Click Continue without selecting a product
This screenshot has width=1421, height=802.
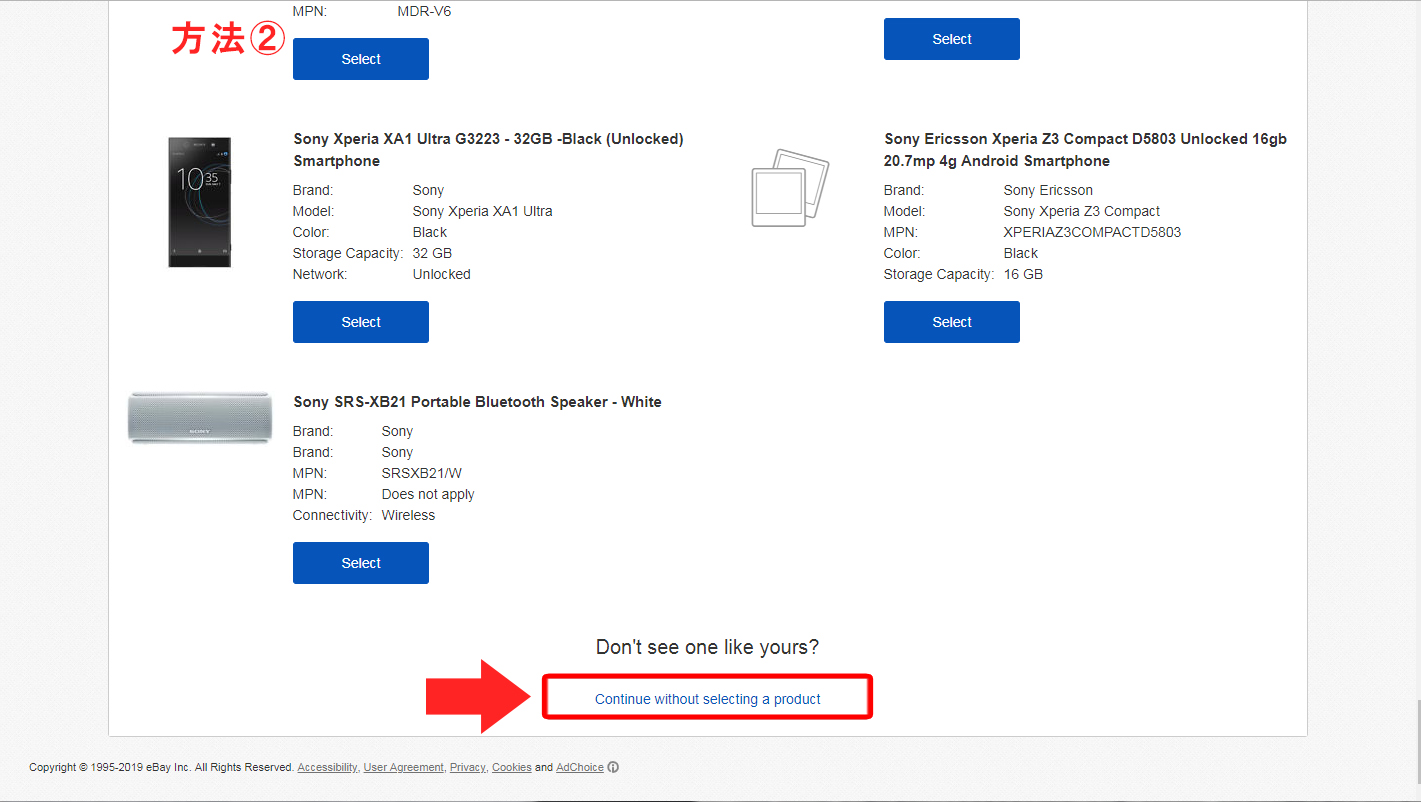[x=706, y=697]
